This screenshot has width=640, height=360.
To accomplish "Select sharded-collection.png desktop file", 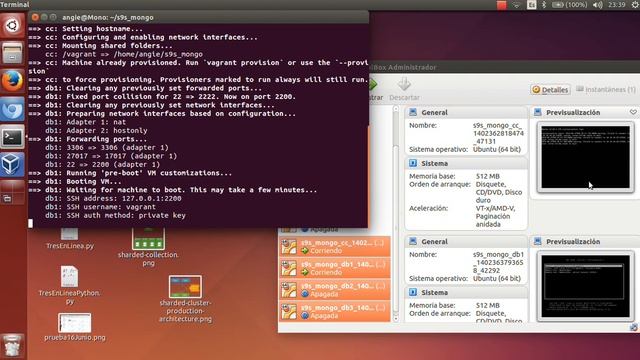I will point(148,246).
